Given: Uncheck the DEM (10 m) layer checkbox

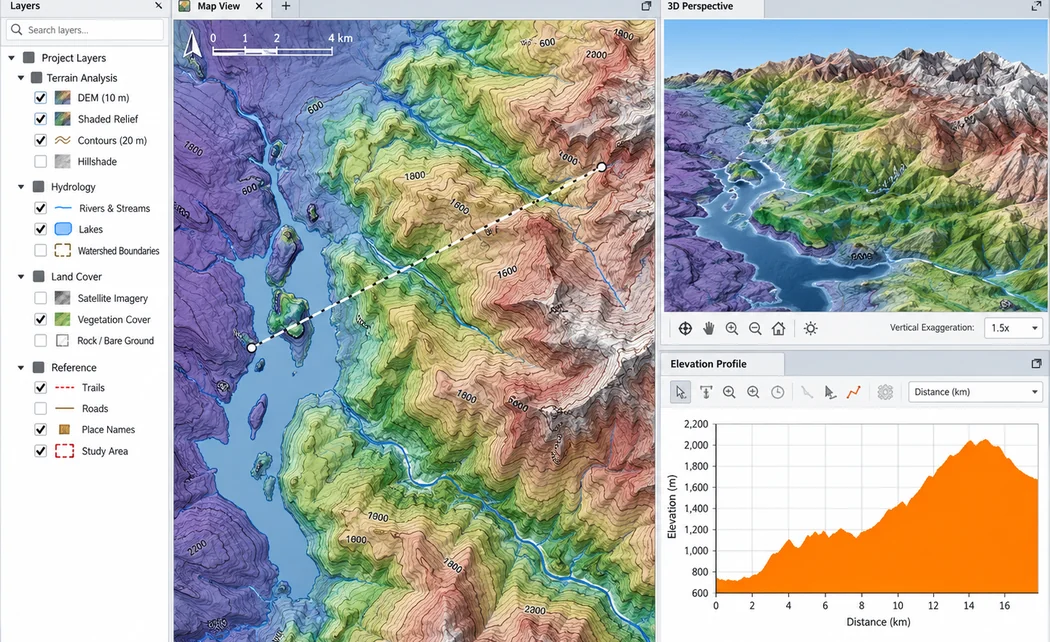Looking at the screenshot, I should coord(41,98).
